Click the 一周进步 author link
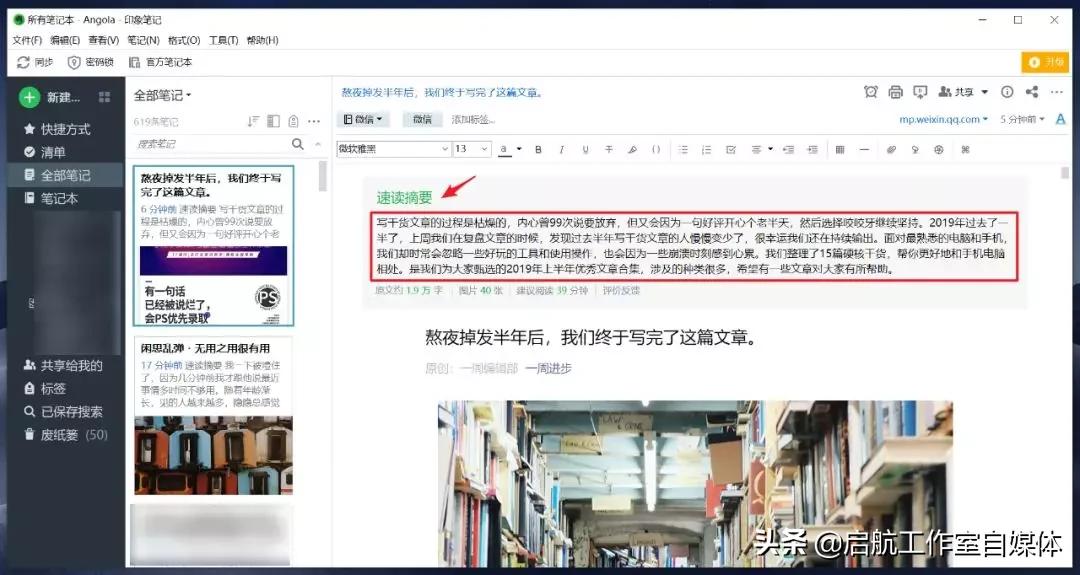 (x=548, y=368)
